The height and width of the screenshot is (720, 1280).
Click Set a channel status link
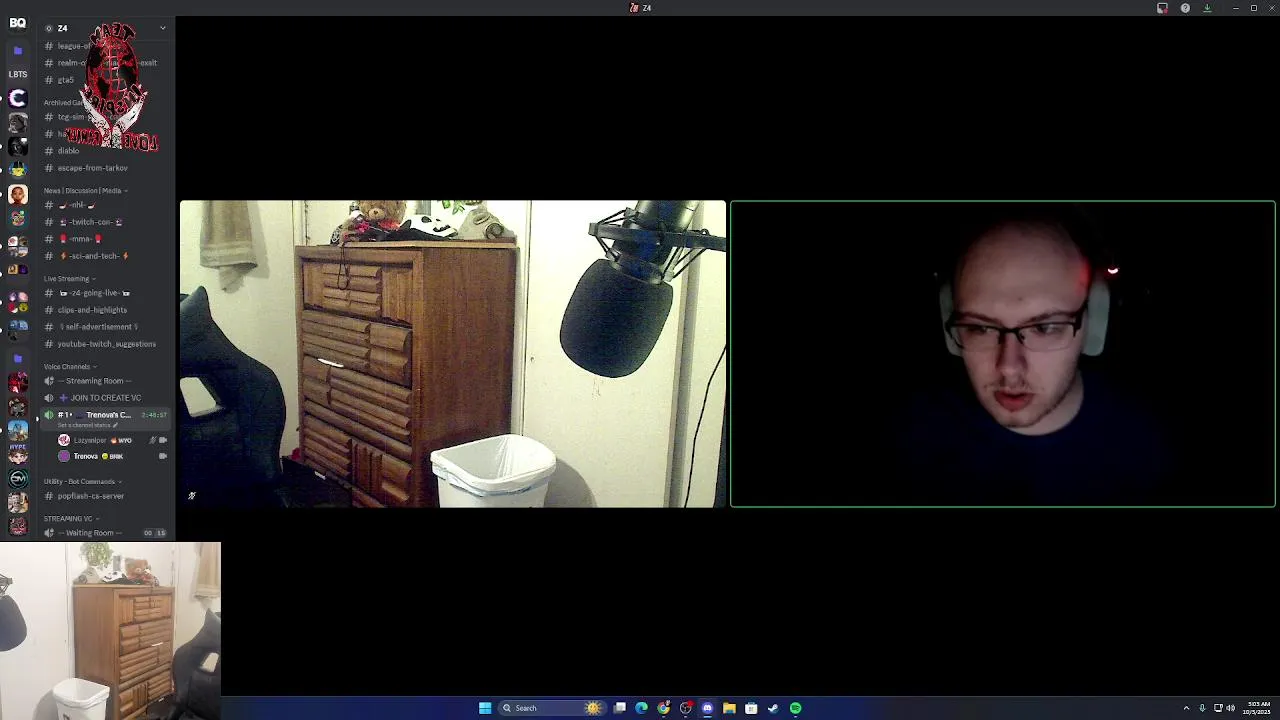[87, 426]
